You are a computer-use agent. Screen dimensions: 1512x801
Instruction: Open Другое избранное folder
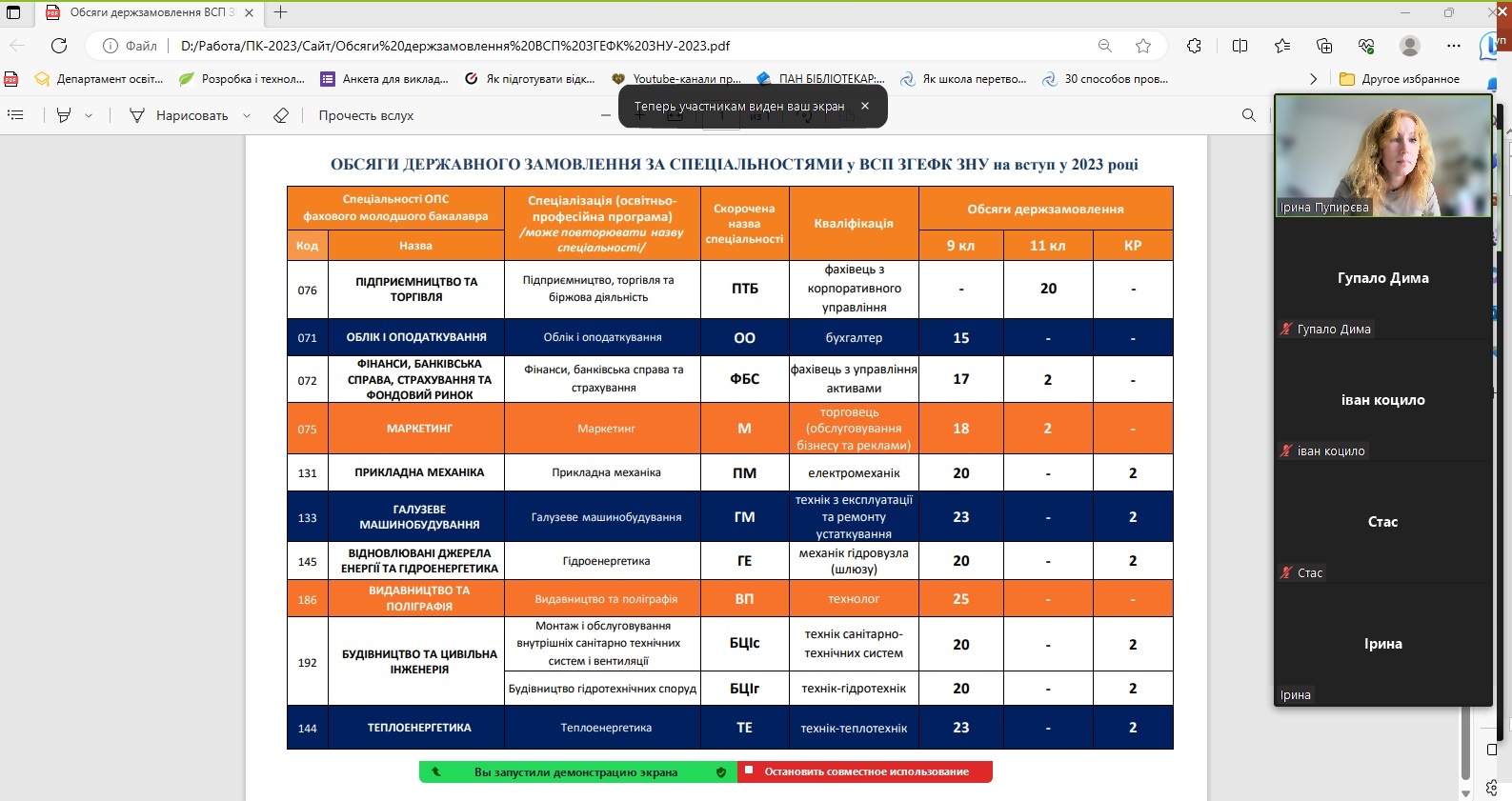point(1400,79)
